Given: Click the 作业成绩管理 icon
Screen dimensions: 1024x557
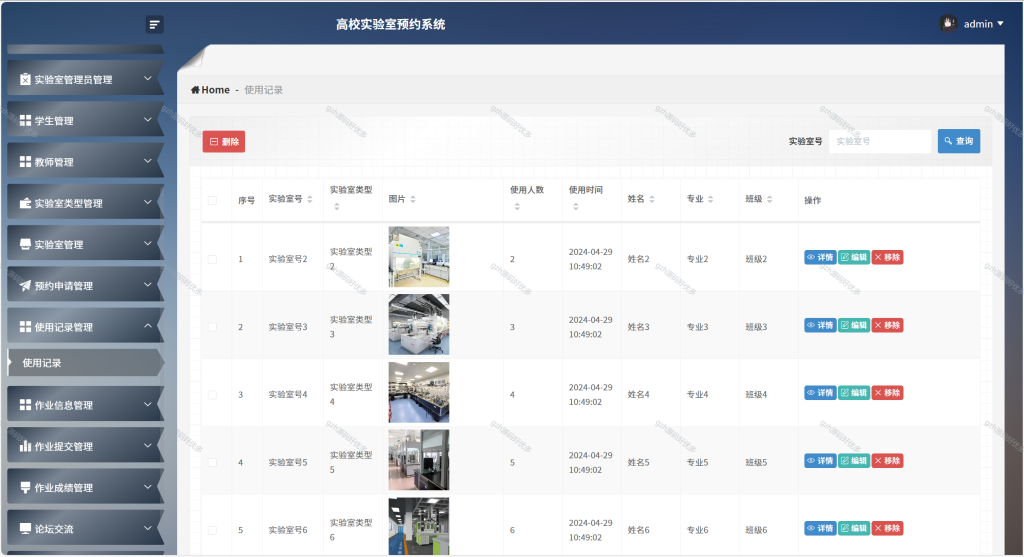Looking at the screenshot, I should coord(25,488).
